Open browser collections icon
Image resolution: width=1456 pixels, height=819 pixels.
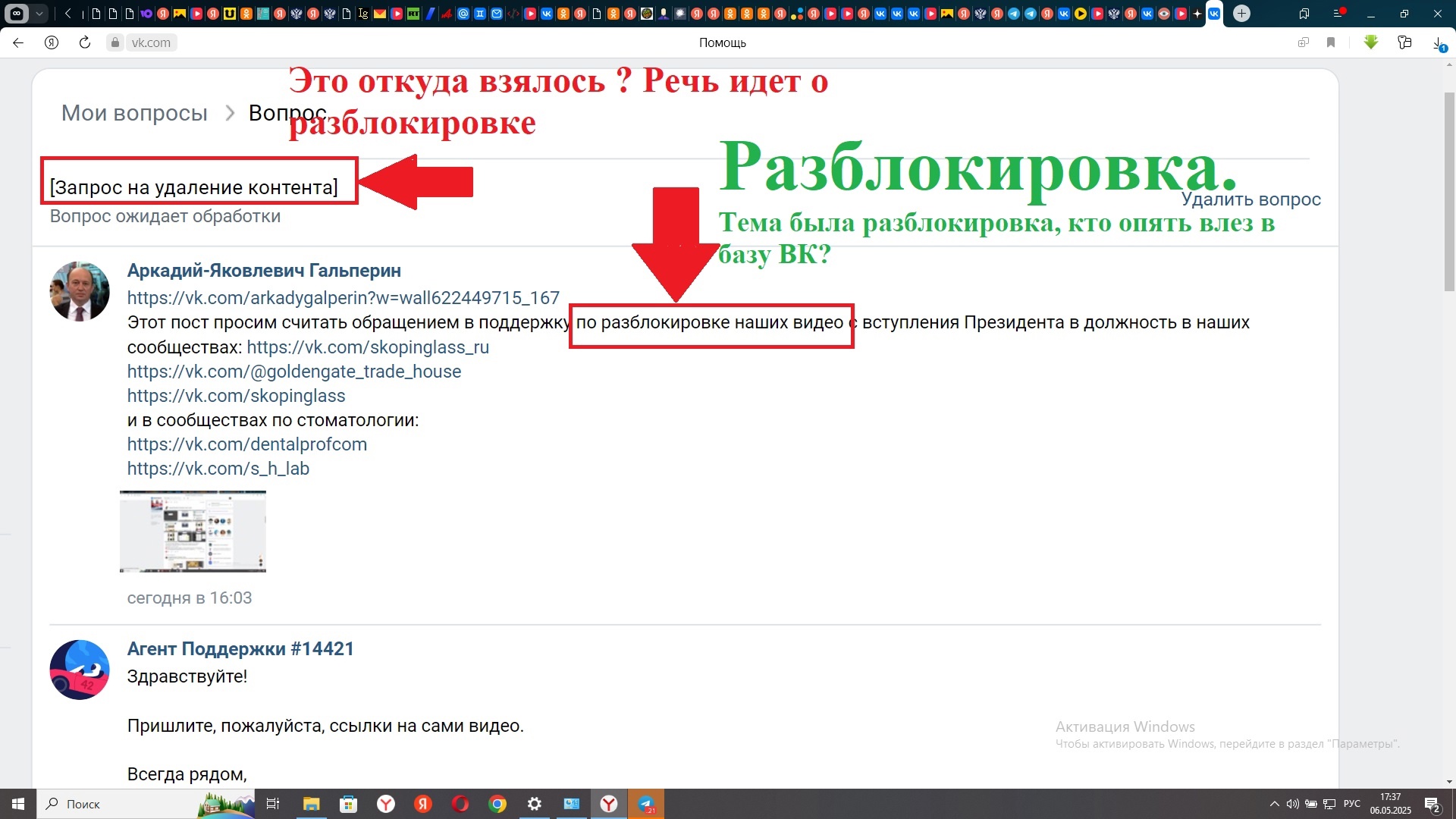click(1404, 42)
